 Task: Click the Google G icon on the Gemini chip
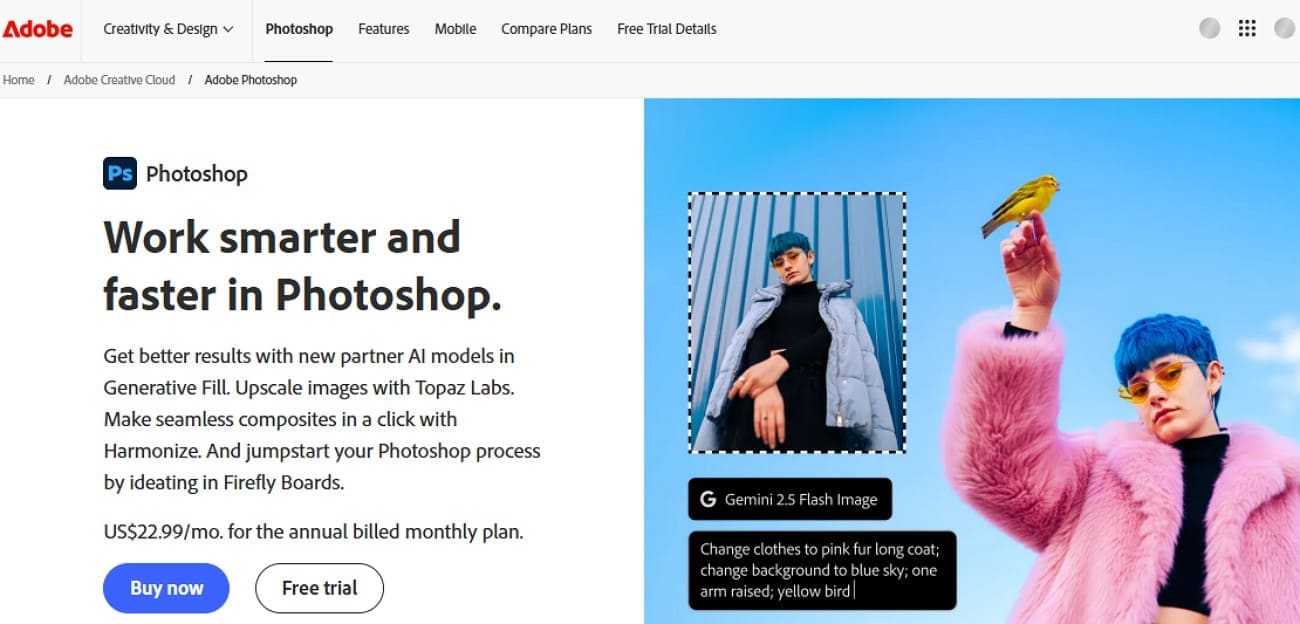[x=710, y=499]
